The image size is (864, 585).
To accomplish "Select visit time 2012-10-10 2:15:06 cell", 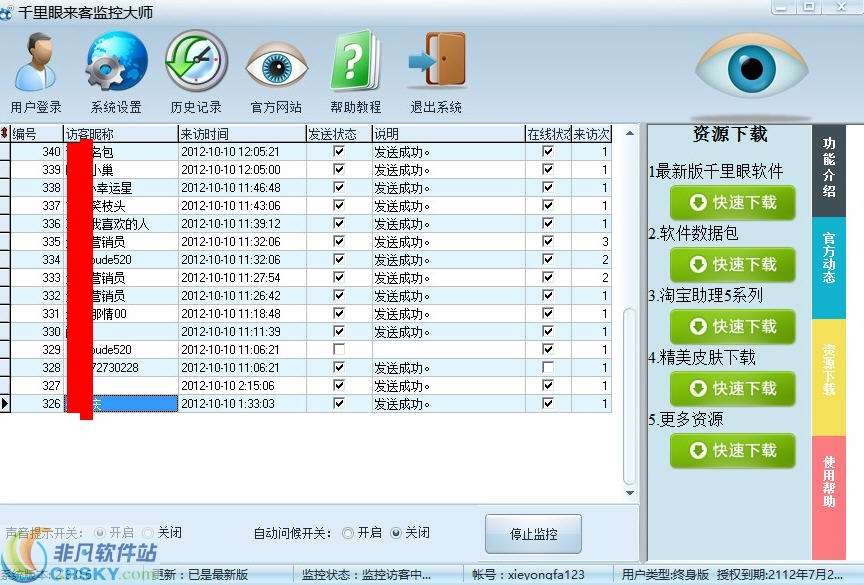I will click(x=242, y=386).
